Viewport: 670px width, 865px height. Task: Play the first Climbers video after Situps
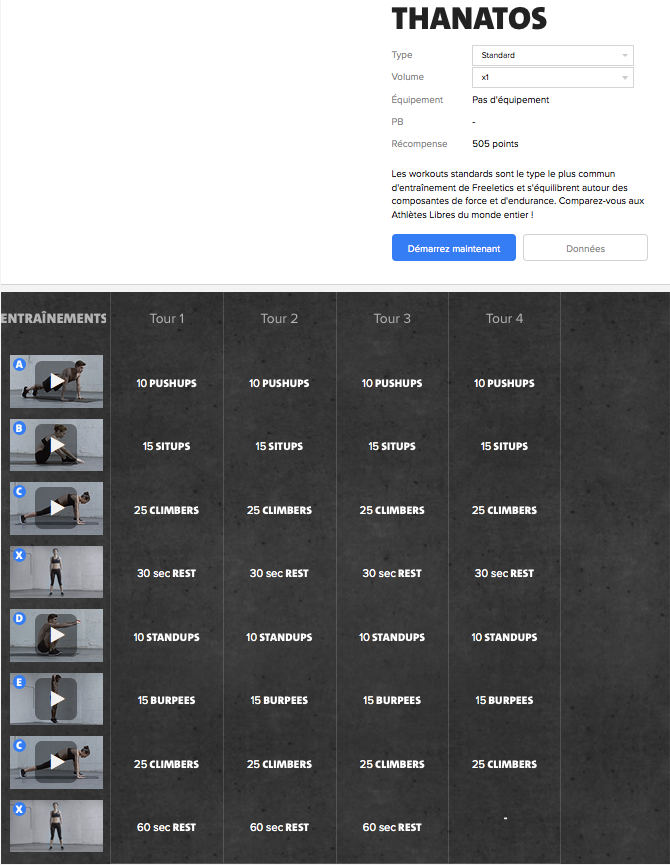tap(56, 508)
